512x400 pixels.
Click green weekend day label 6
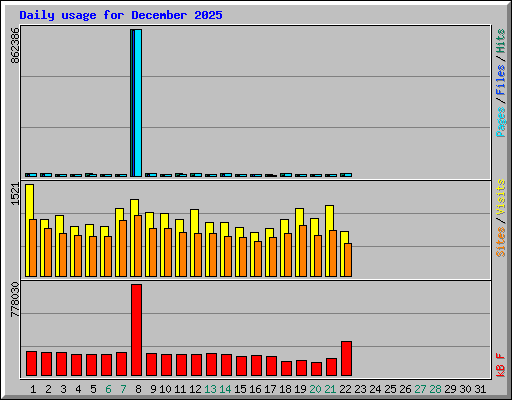click(x=108, y=389)
